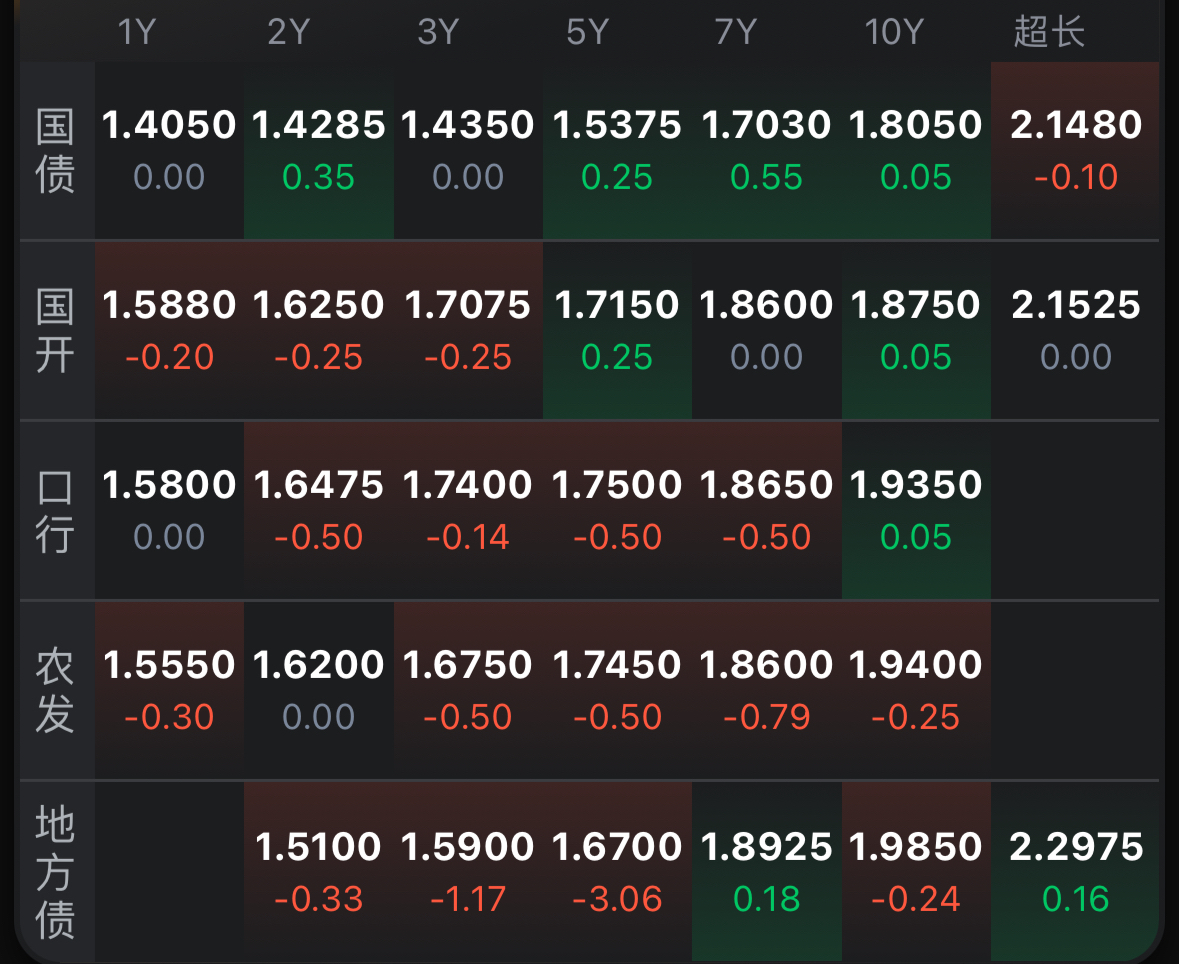Viewport: 1179px width, 964px height.
Task: Open the 国债 row label
Action: 55,151
